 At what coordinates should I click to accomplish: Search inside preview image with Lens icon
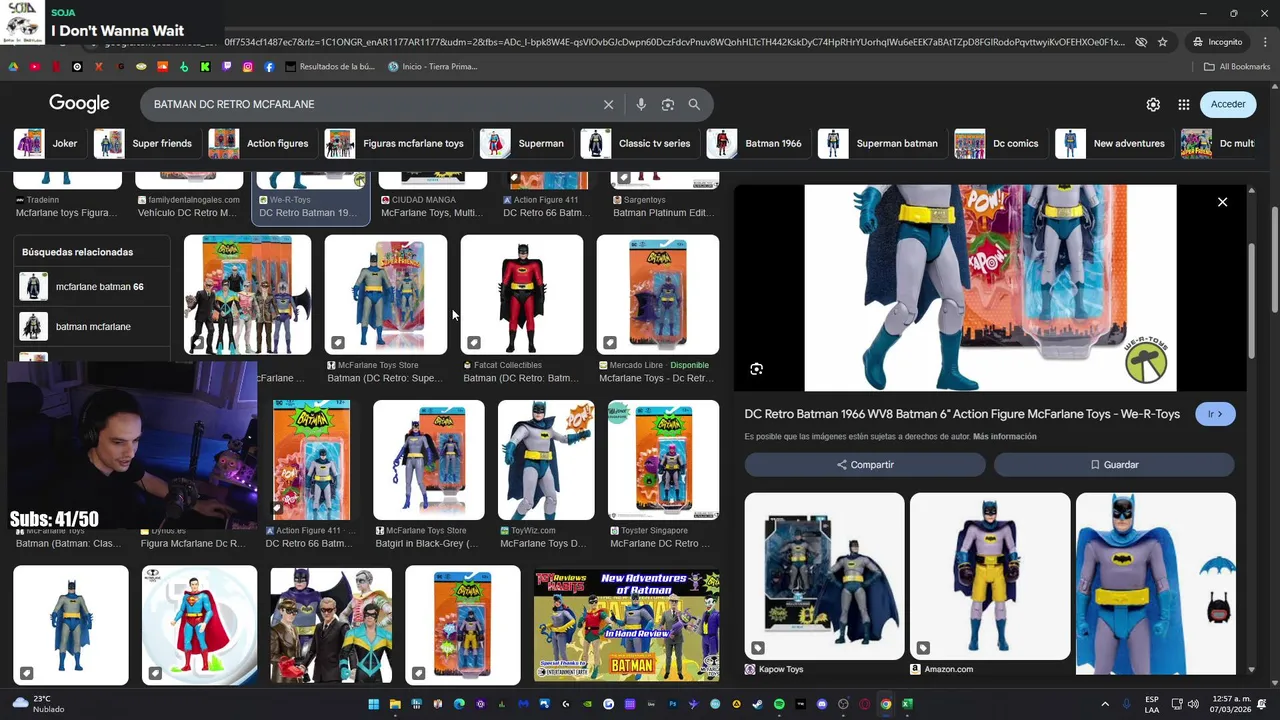757,369
